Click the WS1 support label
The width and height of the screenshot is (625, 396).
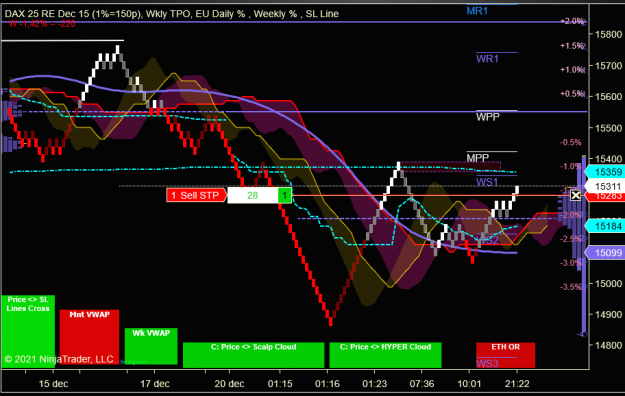tap(487, 182)
